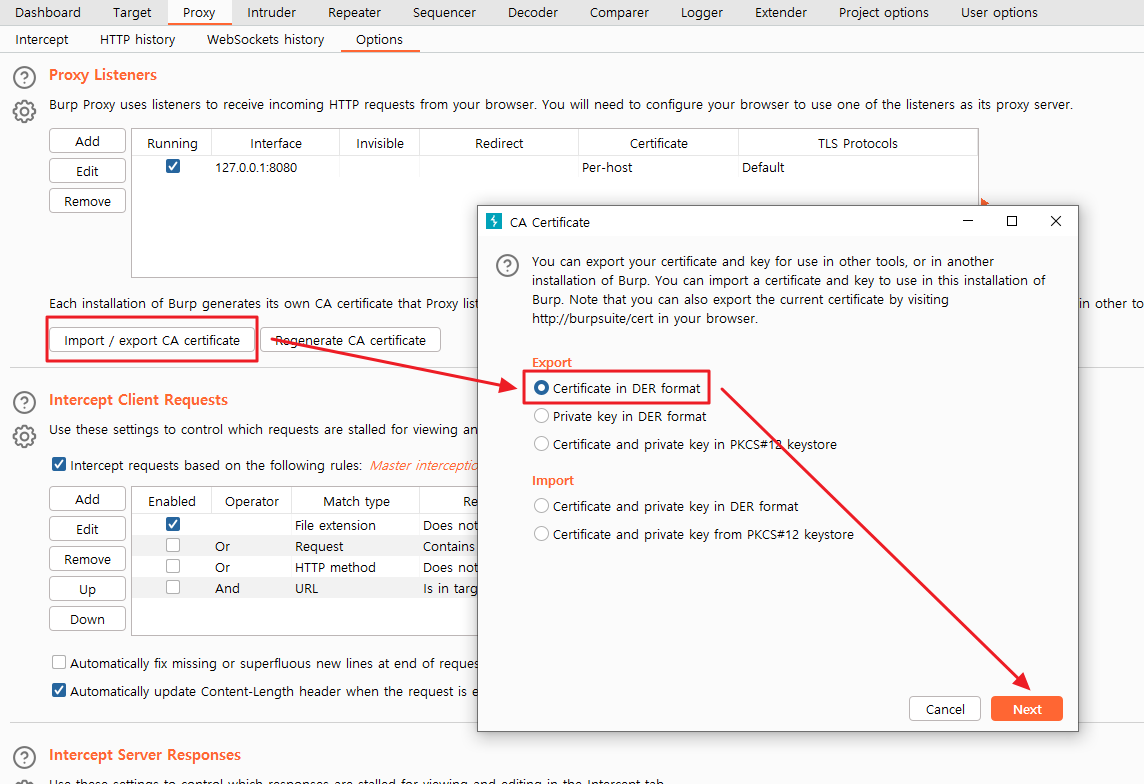Open the Sequencer tab
The height and width of the screenshot is (784, 1144).
pos(444,12)
